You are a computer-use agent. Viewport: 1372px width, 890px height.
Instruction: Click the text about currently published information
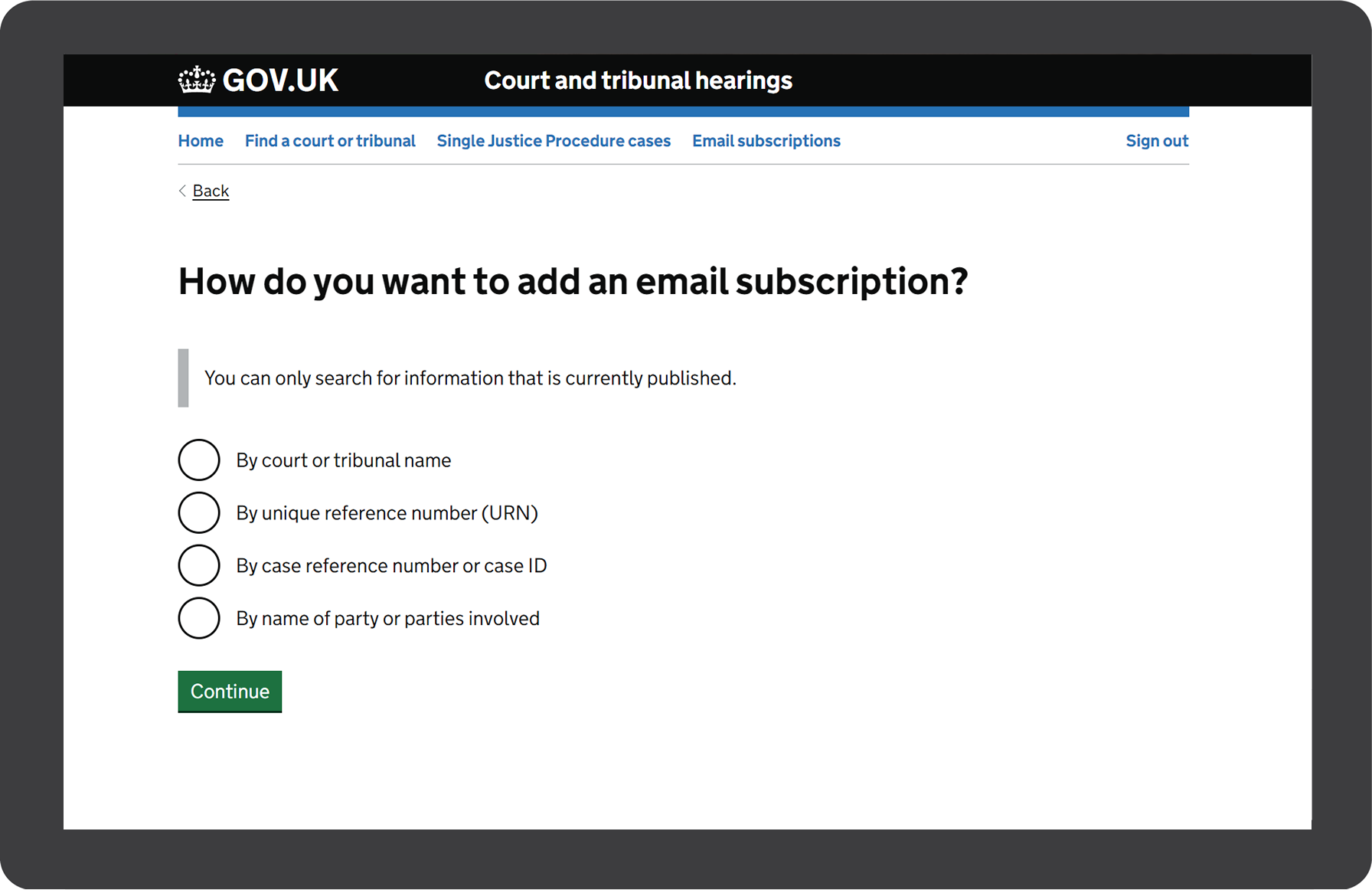pos(470,378)
